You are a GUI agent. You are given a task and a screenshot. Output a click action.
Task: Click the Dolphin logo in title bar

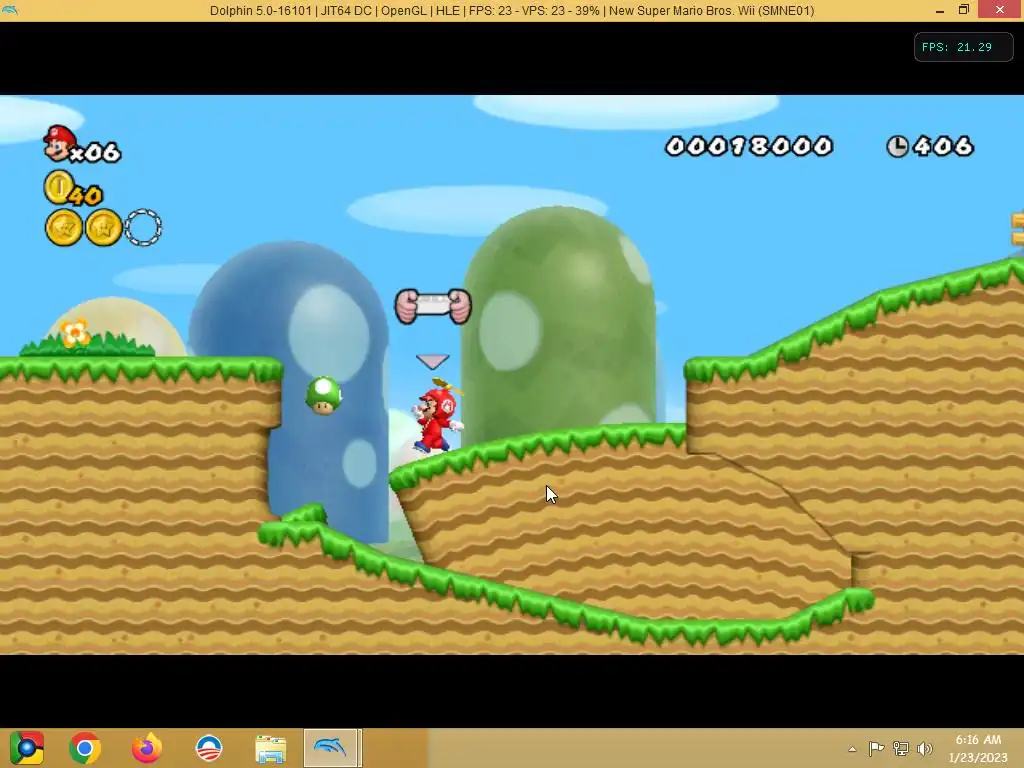pos(10,10)
